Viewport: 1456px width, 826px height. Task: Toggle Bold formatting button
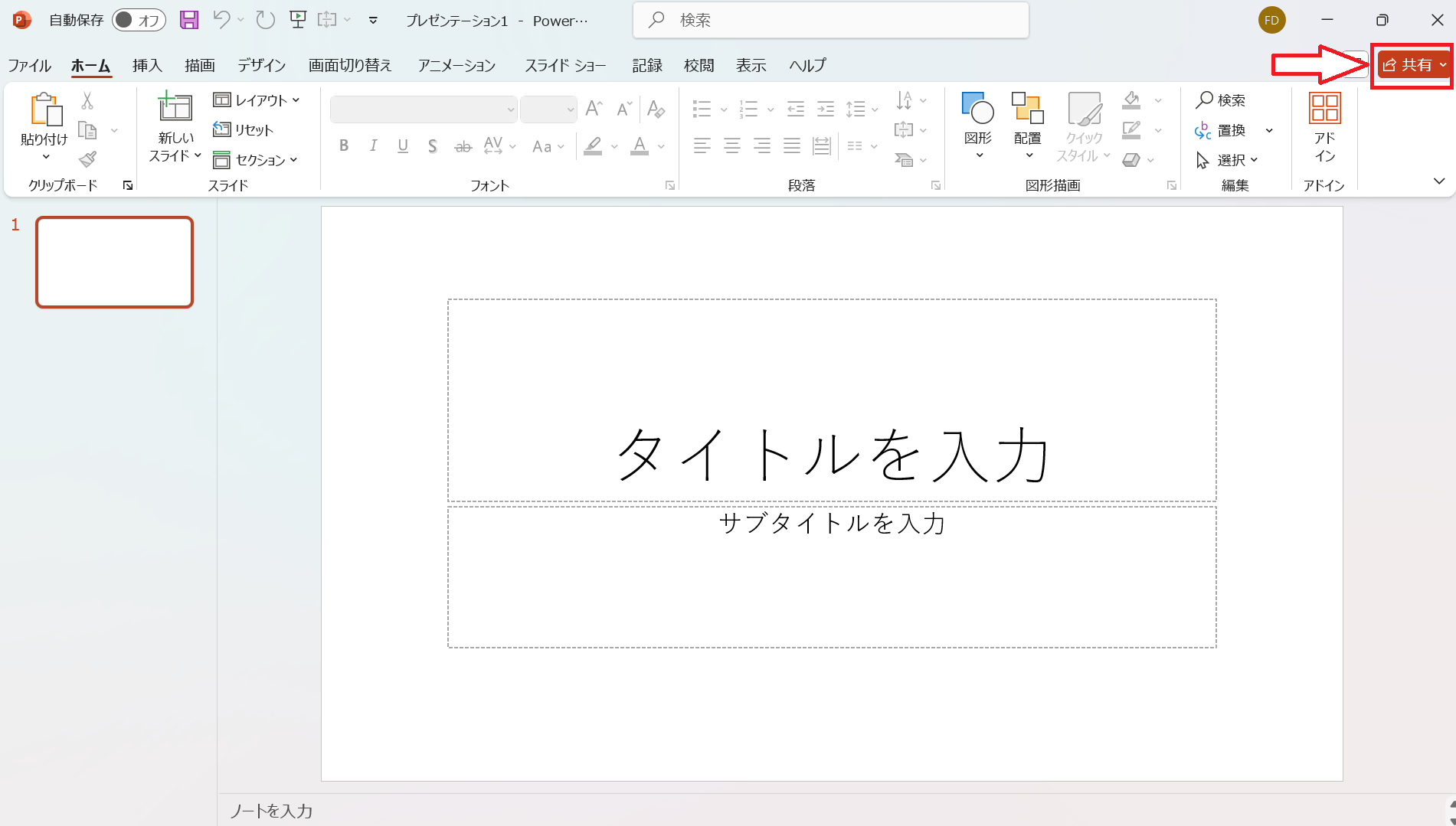tap(344, 145)
